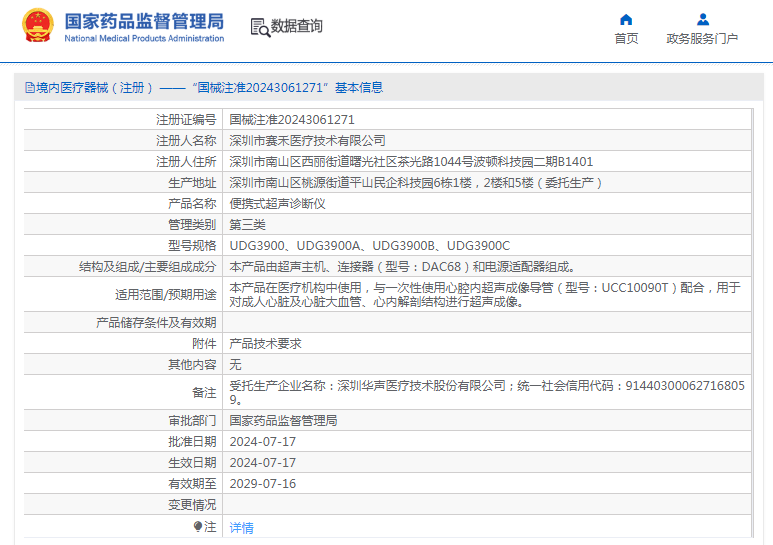Click the 审批部门 row label
The image size is (773, 545).
tap(192, 420)
